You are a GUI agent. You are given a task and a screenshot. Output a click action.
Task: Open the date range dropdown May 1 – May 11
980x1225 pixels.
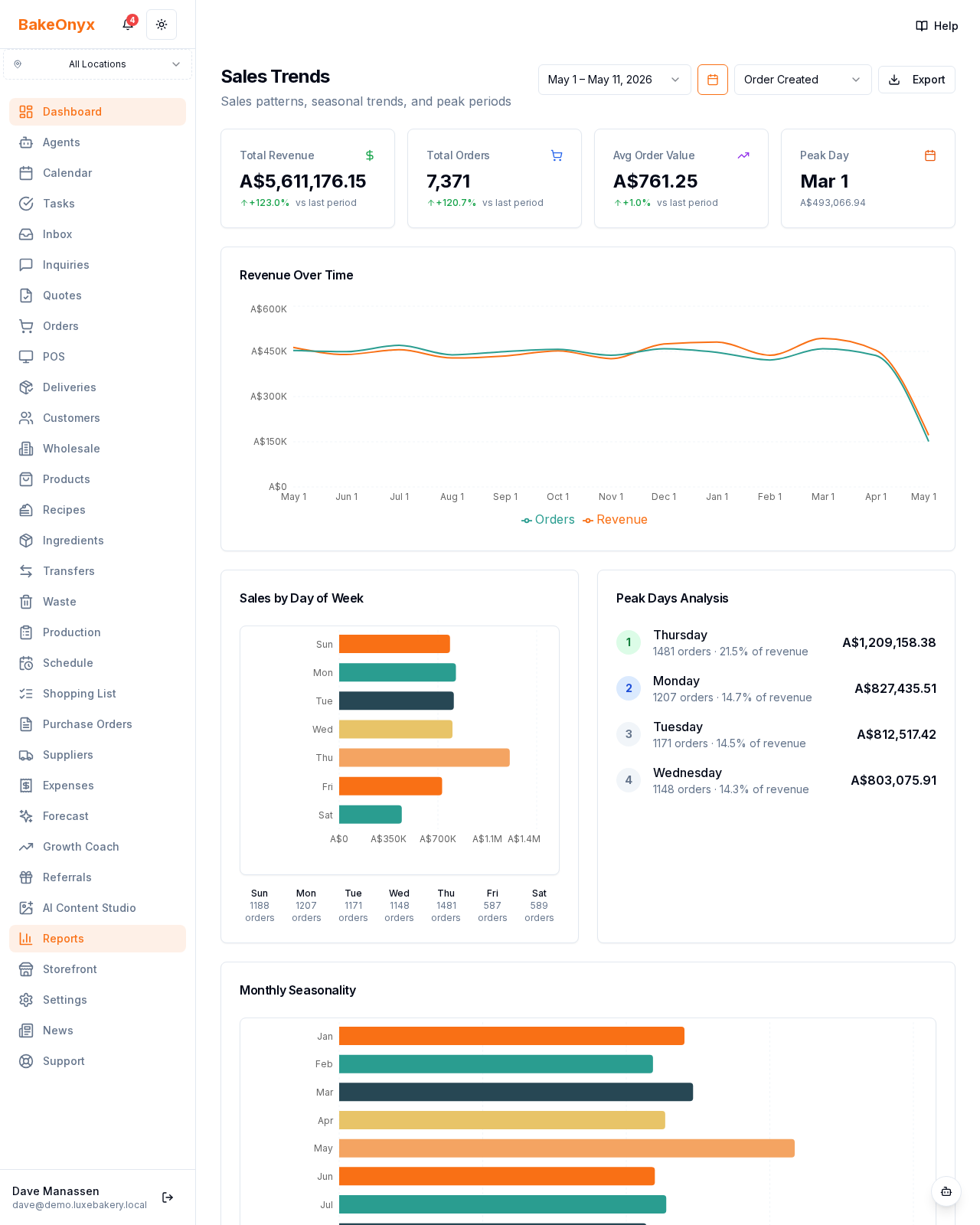coord(614,80)
